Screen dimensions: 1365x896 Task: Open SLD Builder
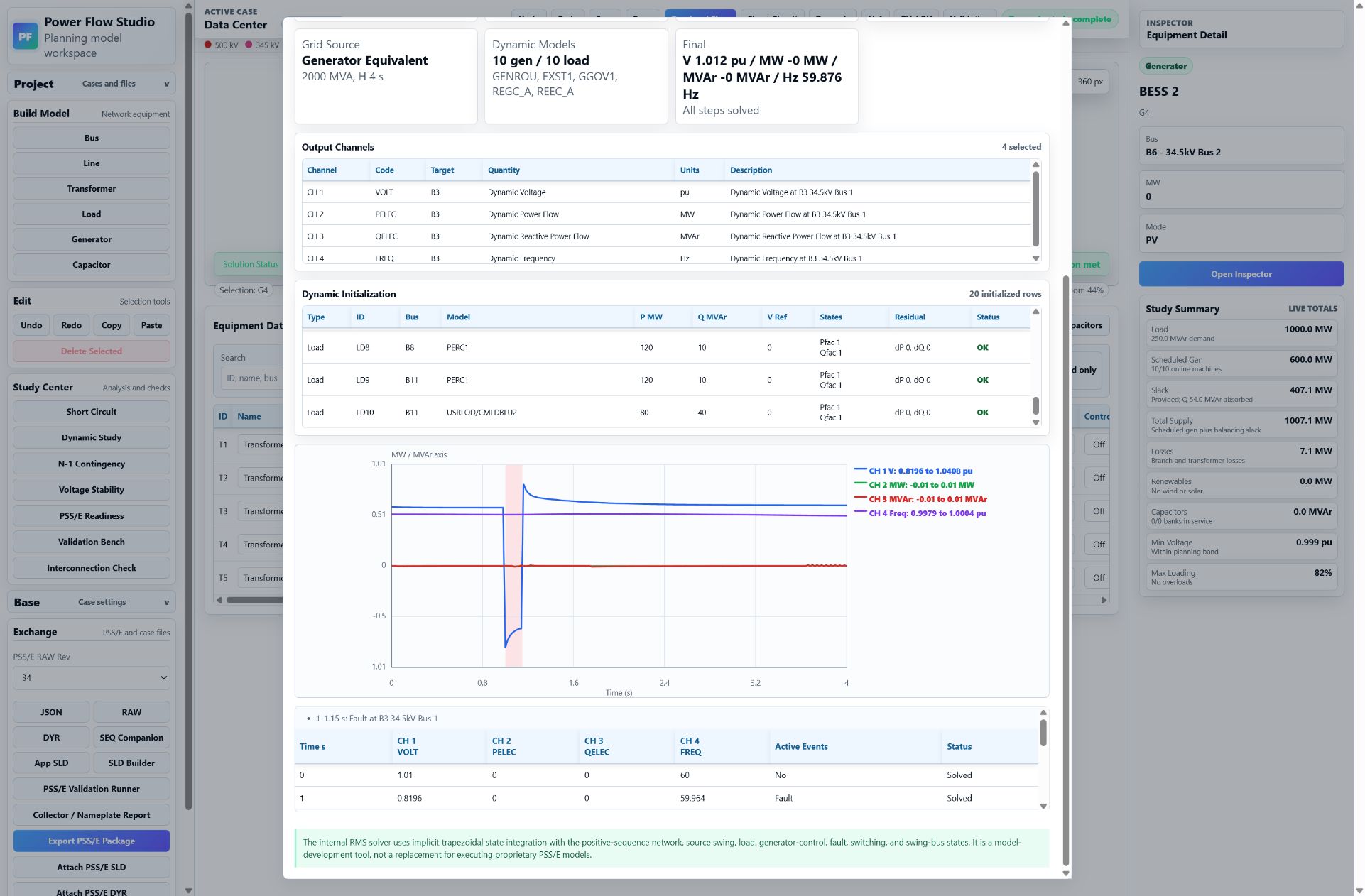131,763
